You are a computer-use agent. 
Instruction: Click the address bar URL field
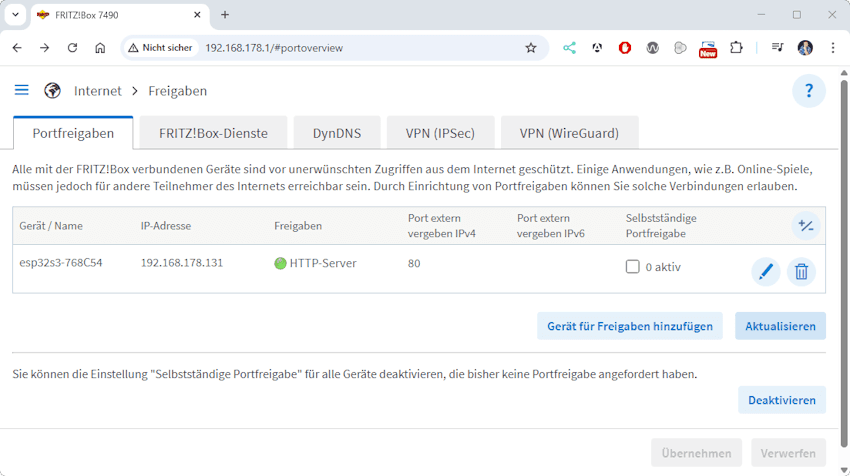(350, 47)
